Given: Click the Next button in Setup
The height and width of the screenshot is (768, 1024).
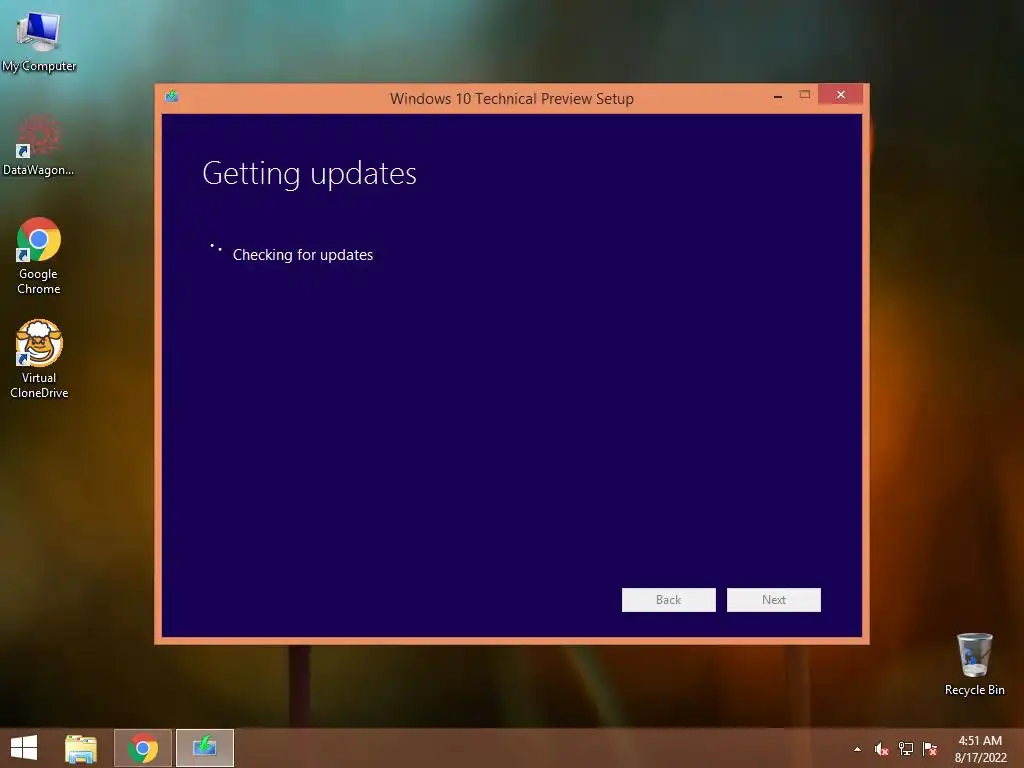Looking at the screenshot, I should coord(774,600).
